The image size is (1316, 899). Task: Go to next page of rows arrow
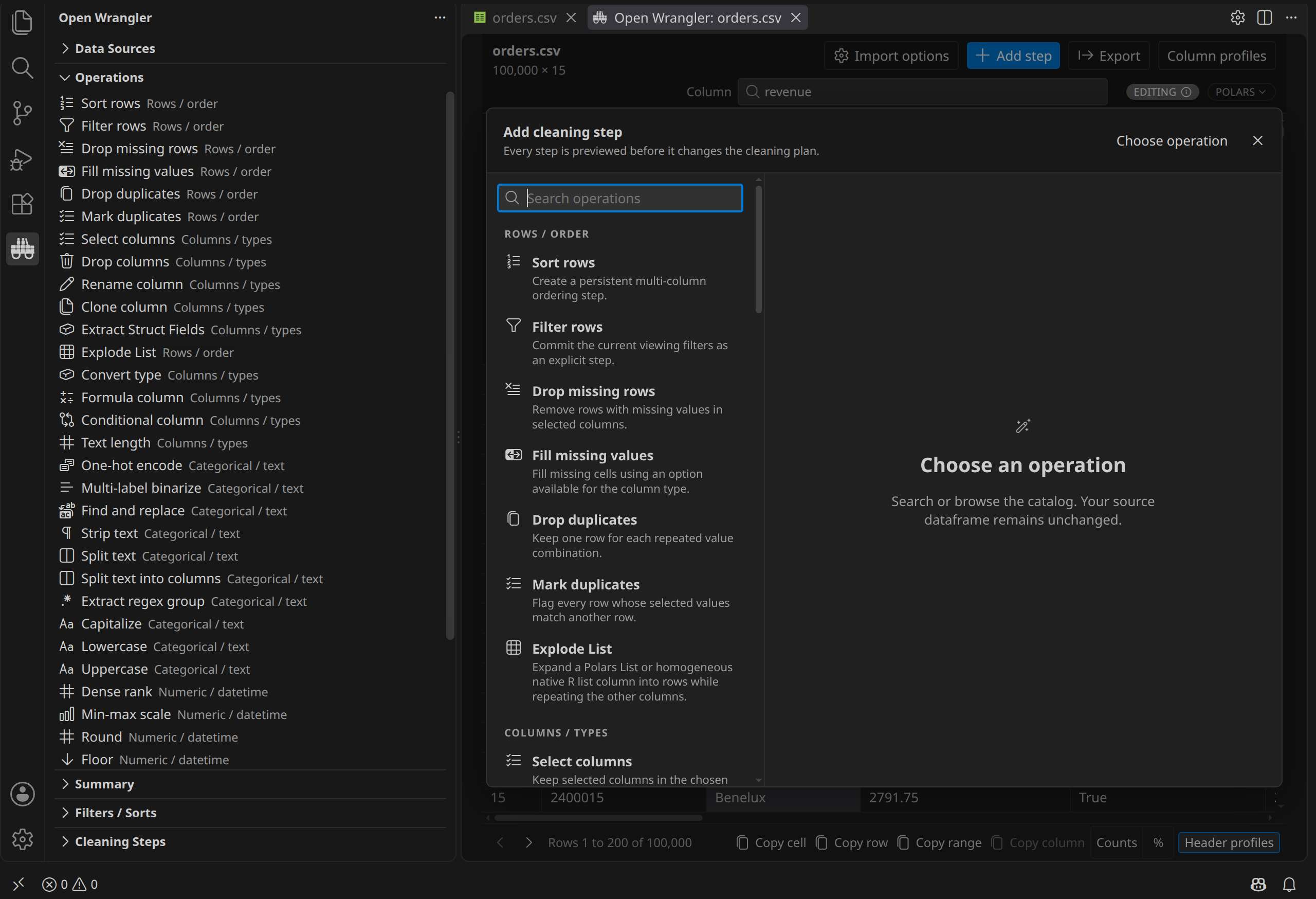tap(529, 842)
